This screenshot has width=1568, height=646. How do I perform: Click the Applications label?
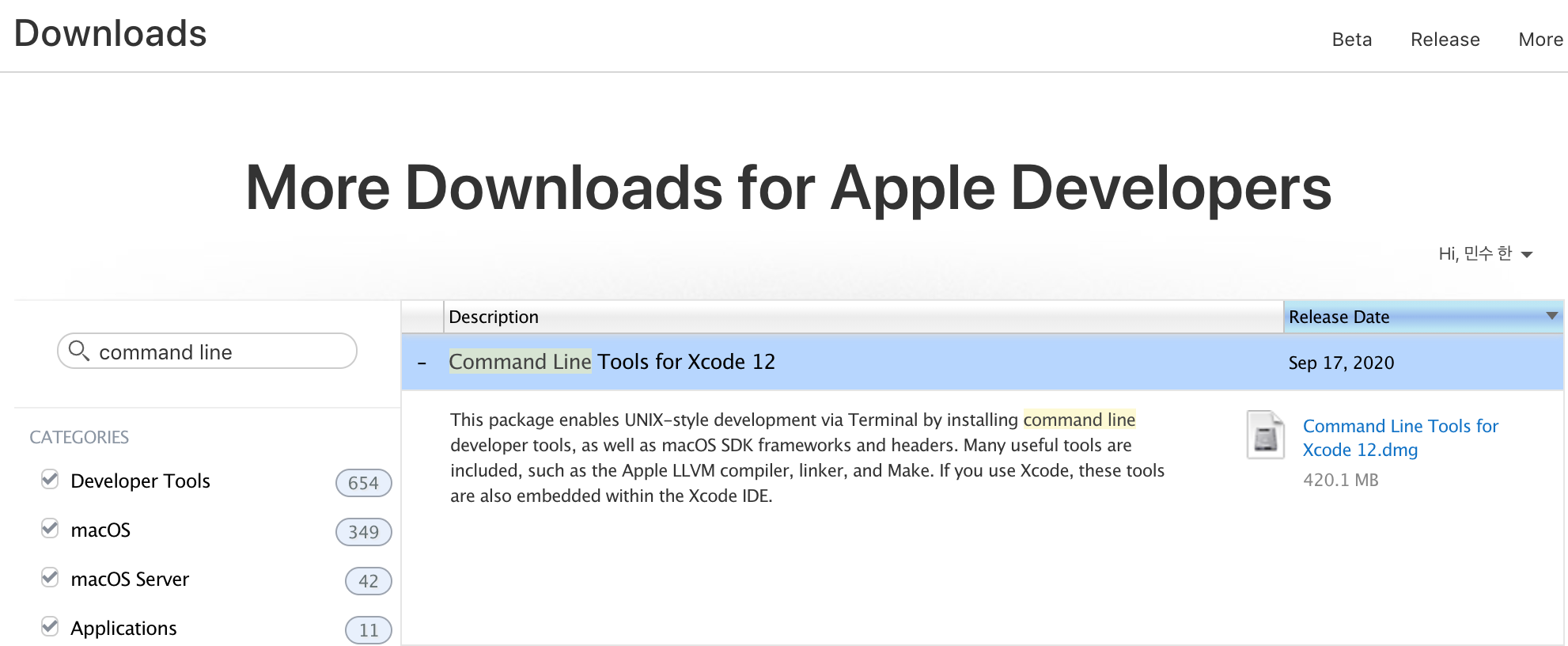pos(123,628)
